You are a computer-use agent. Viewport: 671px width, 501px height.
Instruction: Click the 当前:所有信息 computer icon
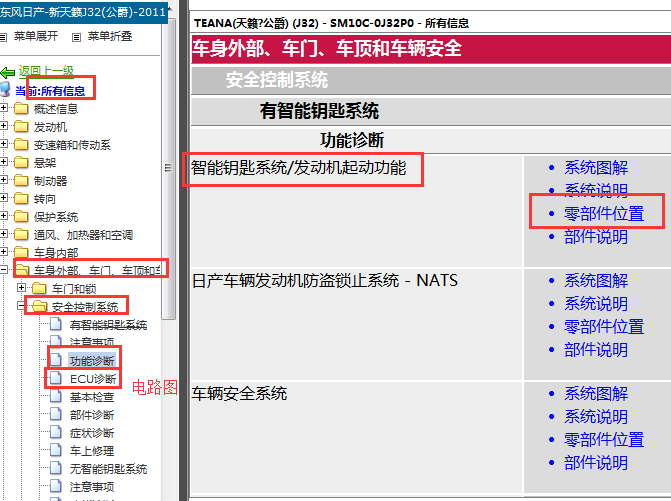5,90
